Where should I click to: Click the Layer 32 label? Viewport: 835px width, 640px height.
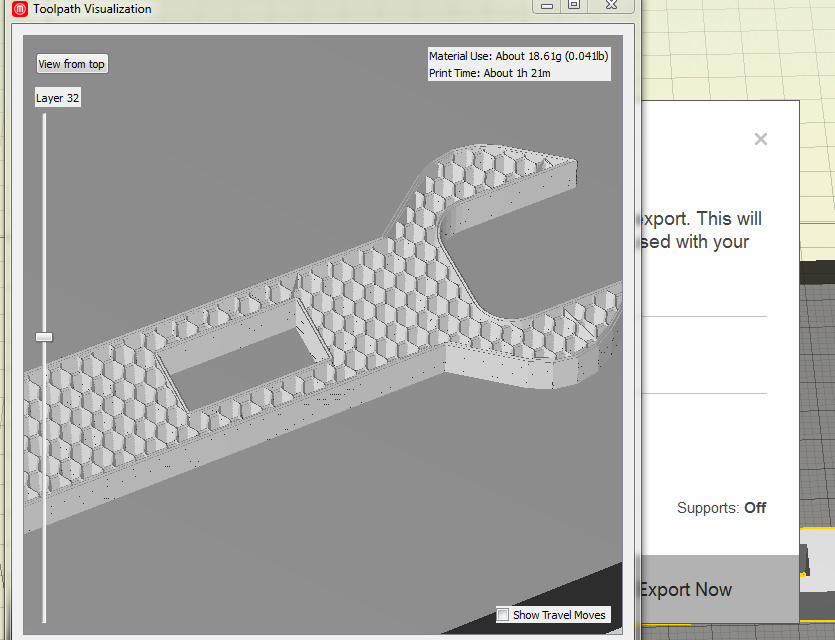point(58,98)
